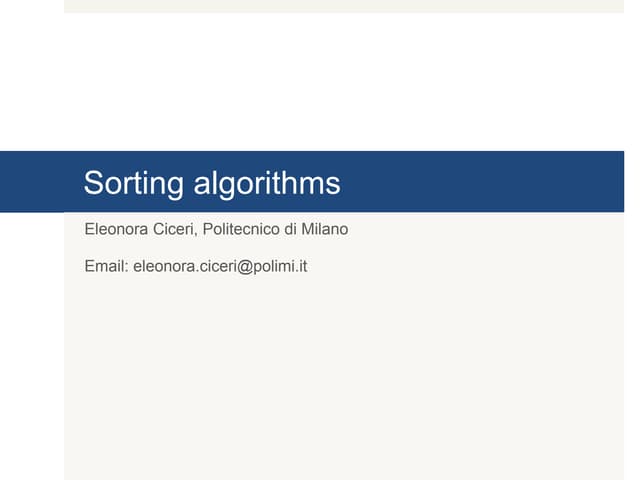The width and height of the screenshot is (640, 480).
Task: Click the "Sorting algorithms" slide title
Action: click(x=212, y=183)
